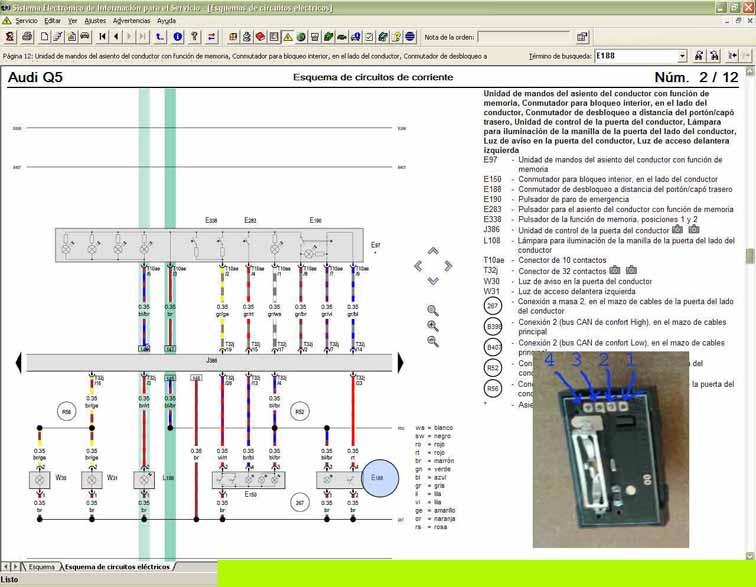The width and height of the screenshot is (756, 587).
Task: Click tab-scroll right arrow at bottom
Action: [15, 567]
